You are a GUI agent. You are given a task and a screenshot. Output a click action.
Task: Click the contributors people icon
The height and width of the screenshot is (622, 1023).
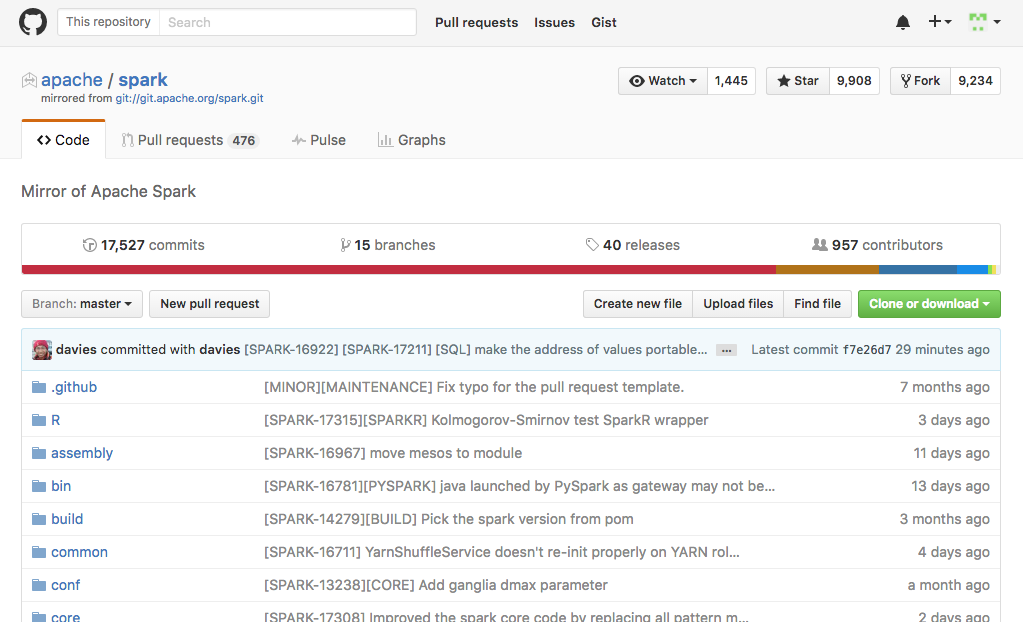pyautogui.click(x=820, y=245)
